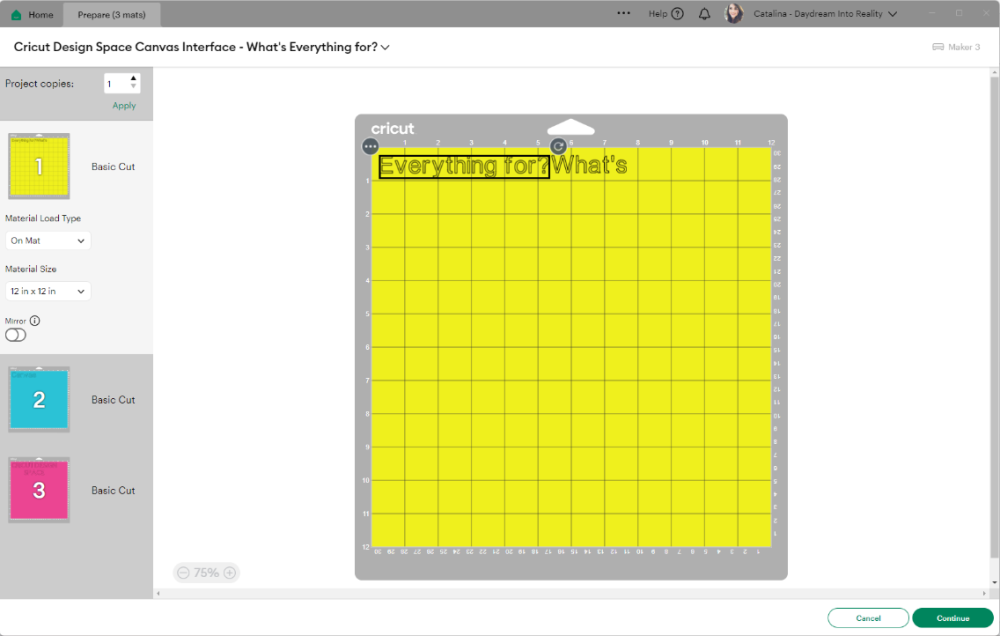Open the Material Load Type dropdown
Screen dimensions: 1000x636
(48, 240)
